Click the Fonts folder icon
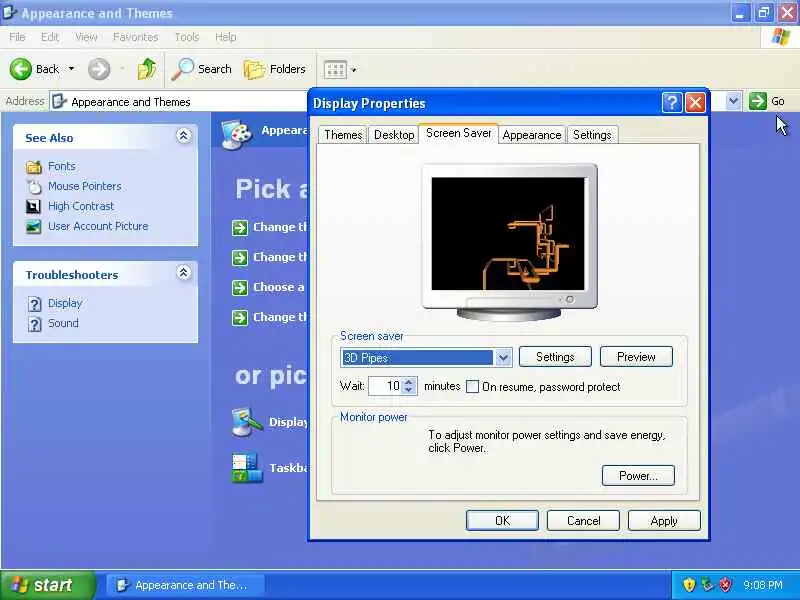Image resolution: width=800 pixels, height=600 pixels. tap(34, 166)
